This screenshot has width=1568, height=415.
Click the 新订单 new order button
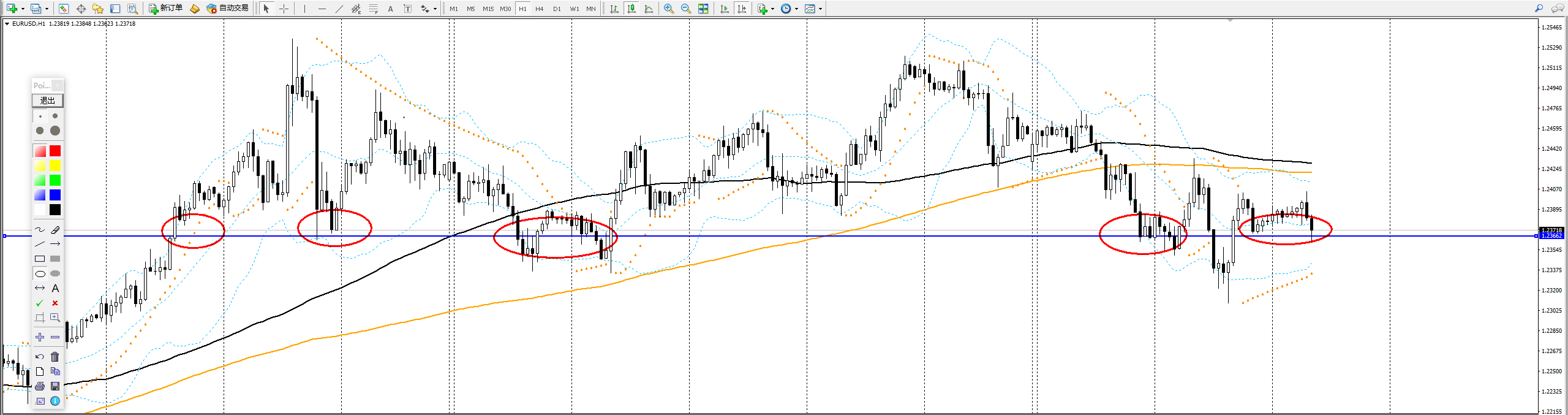166,9
